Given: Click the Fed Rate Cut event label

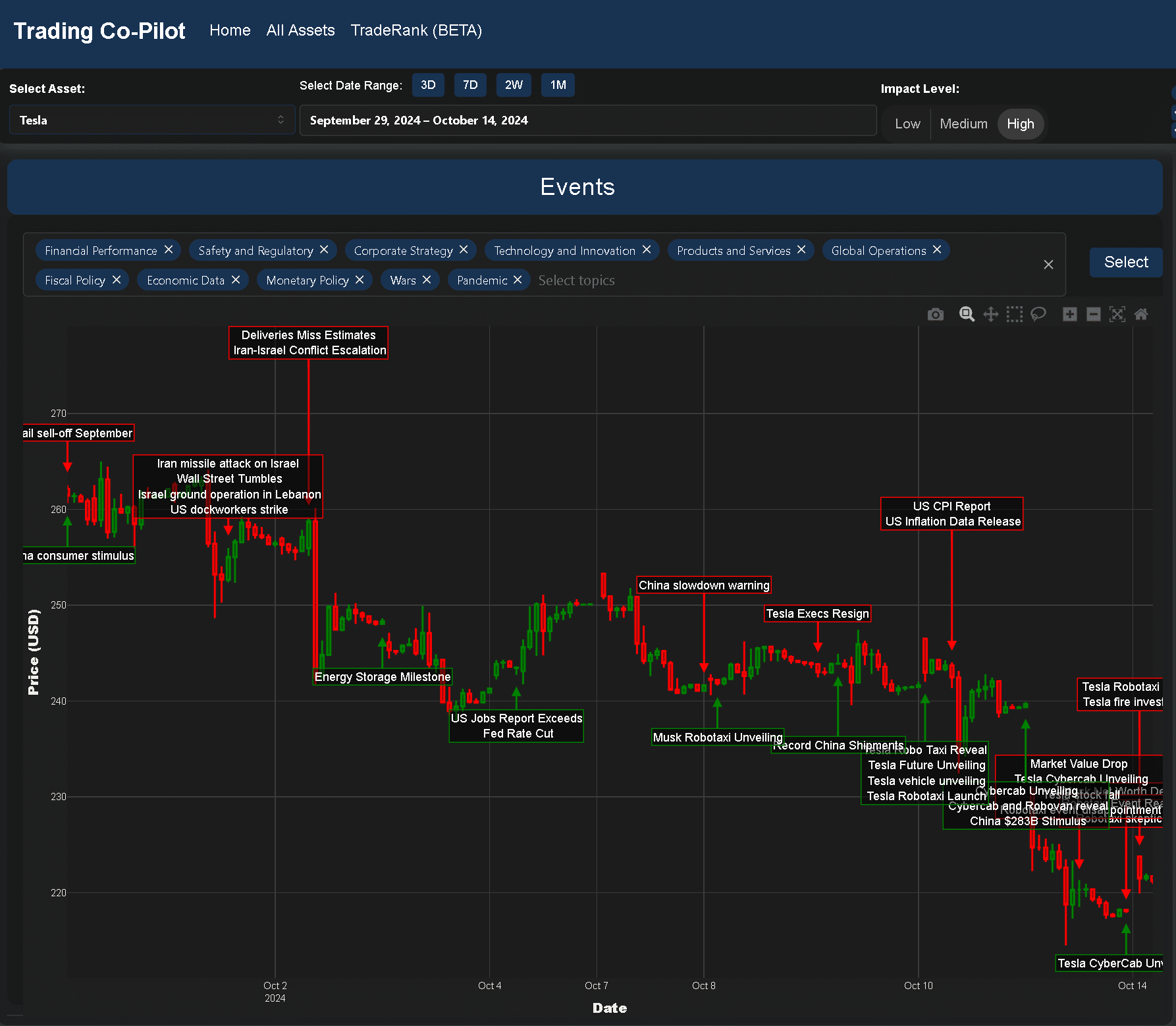Looking at the screenshot, I should 518,734.
